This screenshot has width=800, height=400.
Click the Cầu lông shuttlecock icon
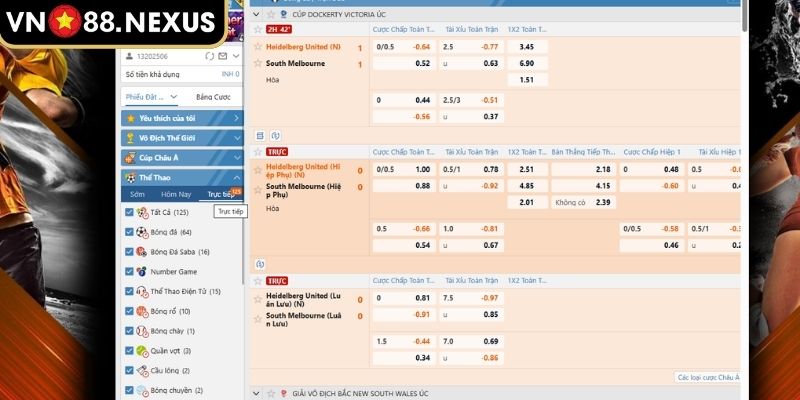pyautogui.click(x=142, y=370)
